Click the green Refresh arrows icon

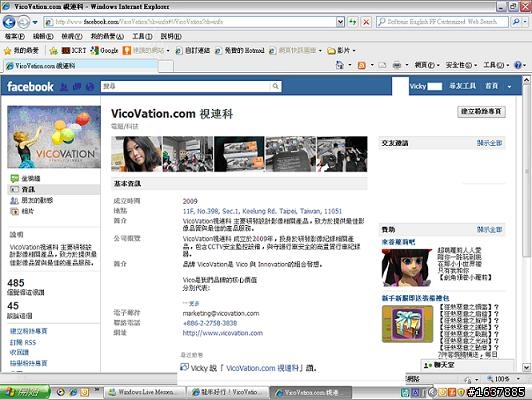pos(353,22)
